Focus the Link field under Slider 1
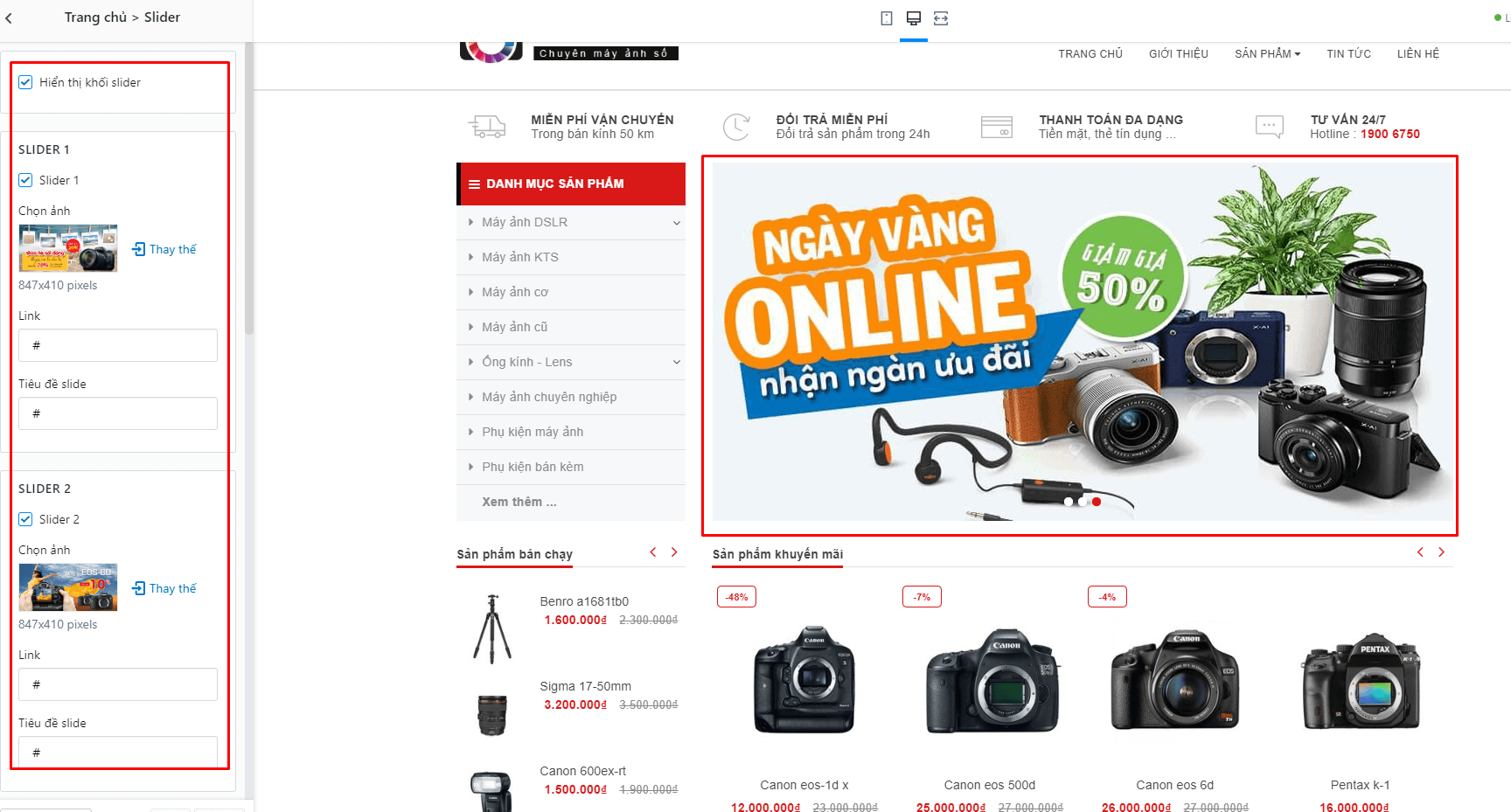 pyautogui.click(x=118, y=345)
